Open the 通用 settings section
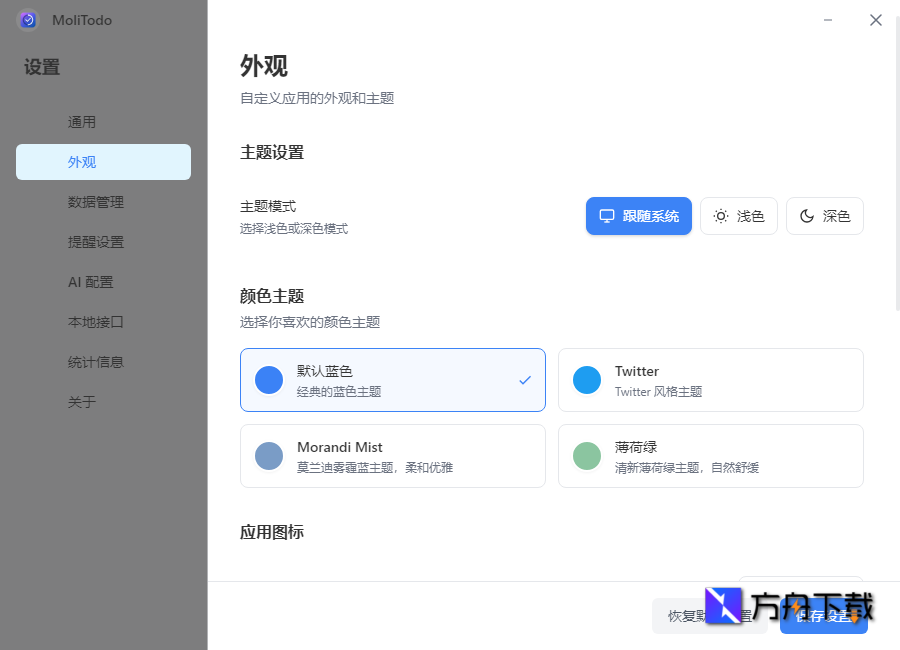 click(x=103, y=121)
